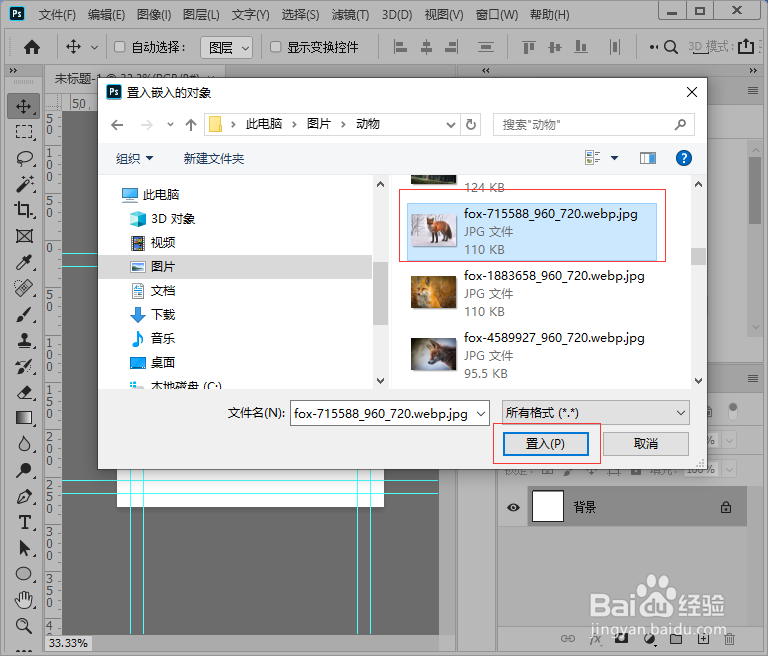Click the Share icon in options bar
Image resolution: width=768 pixels, height=656 pixels.
[x=746, y=47]
